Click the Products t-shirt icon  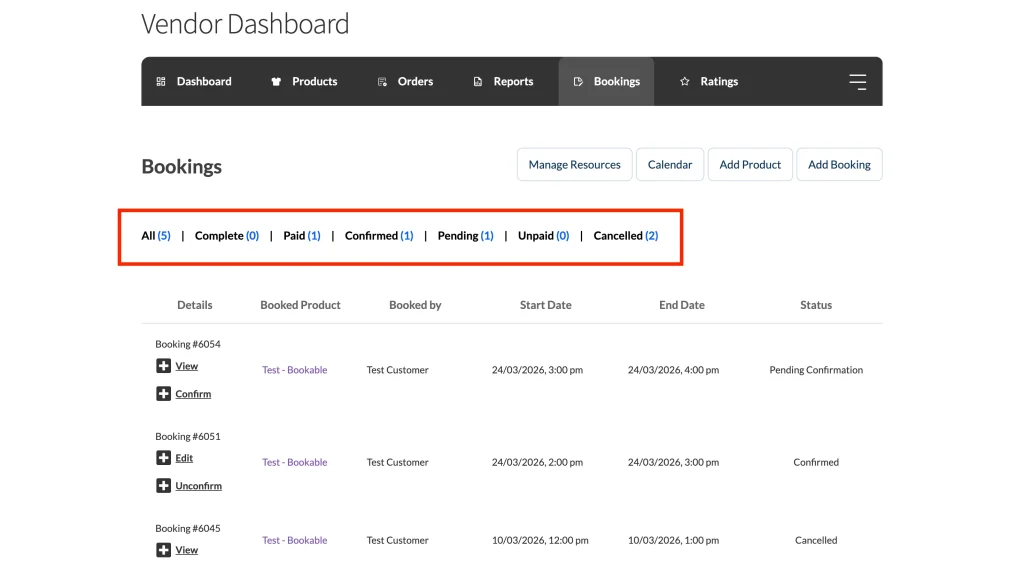click(276, 82)
